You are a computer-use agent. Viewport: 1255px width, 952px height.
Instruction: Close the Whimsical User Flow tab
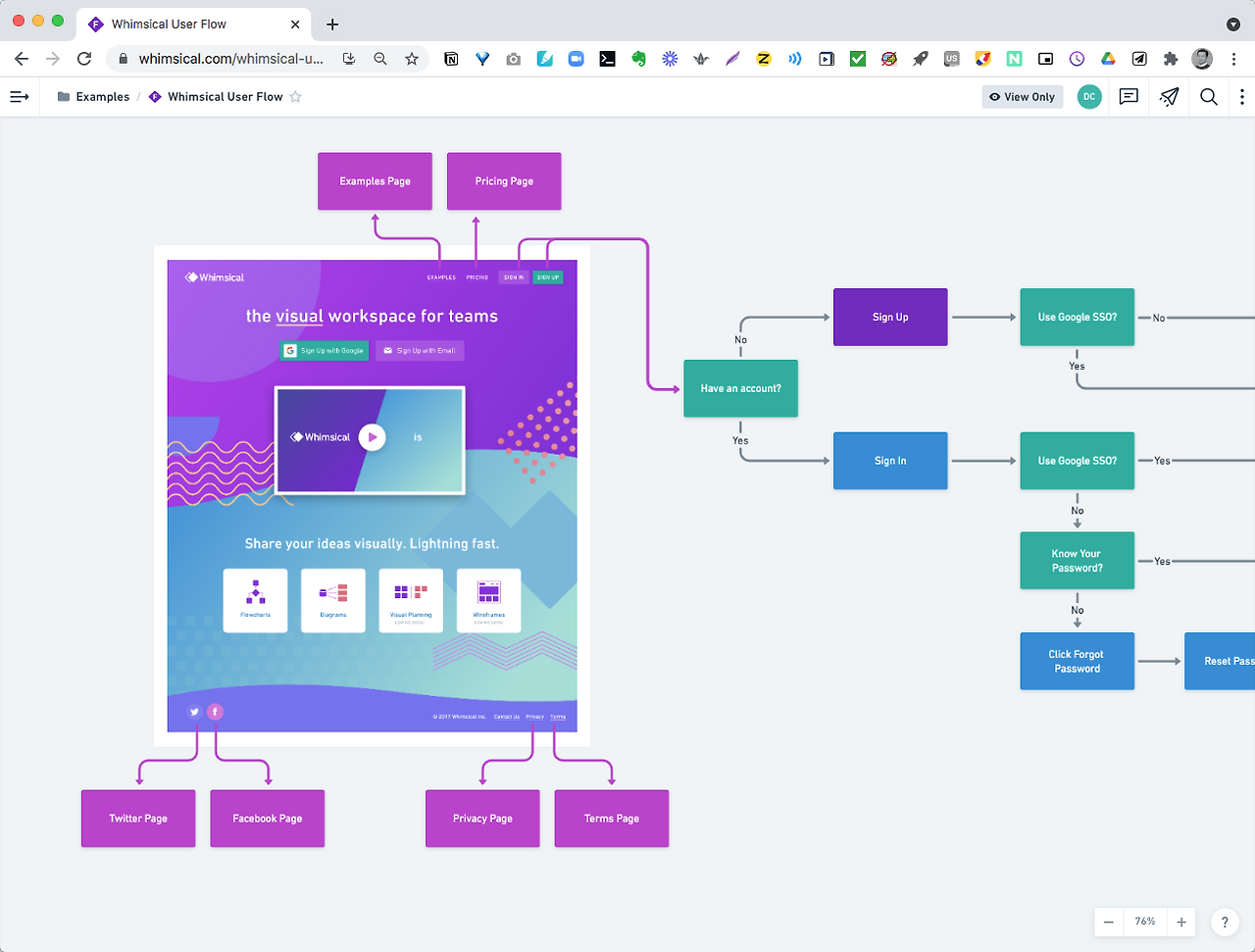point(296,24)
